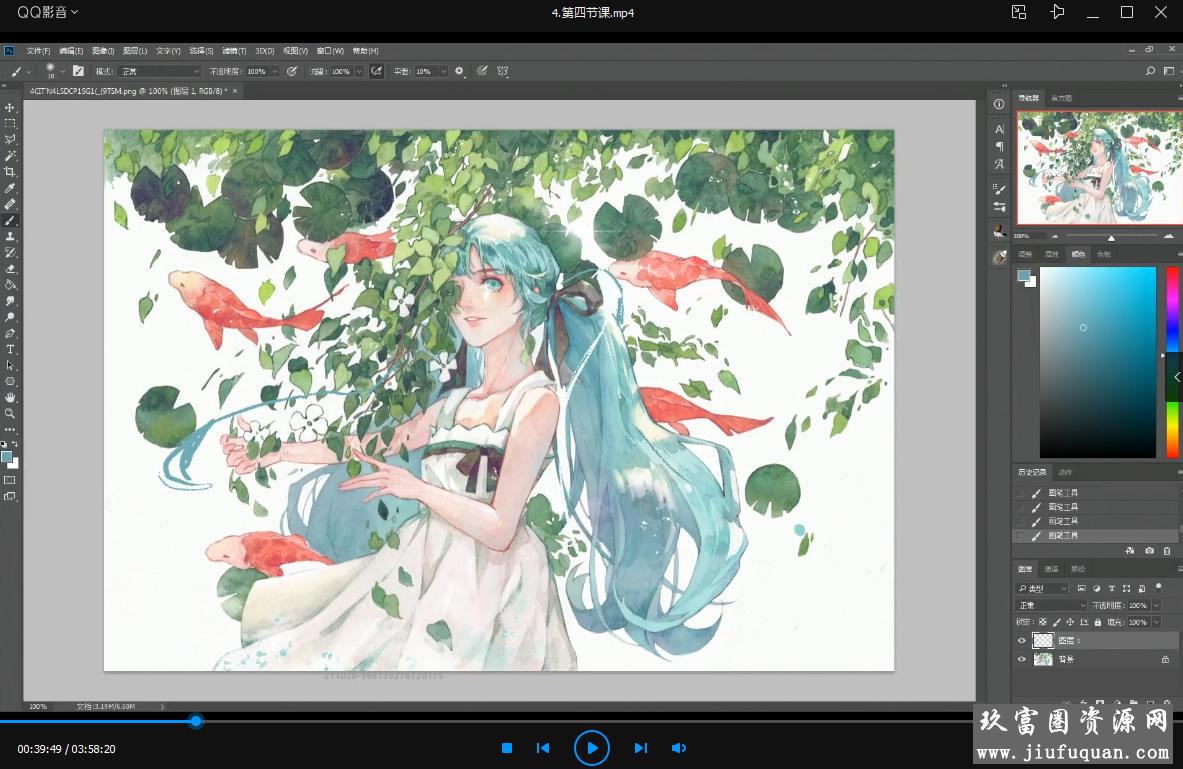Switch to the 历史记录 panel tab
The image size is (1183, 769).
(x=1032, y=472)
